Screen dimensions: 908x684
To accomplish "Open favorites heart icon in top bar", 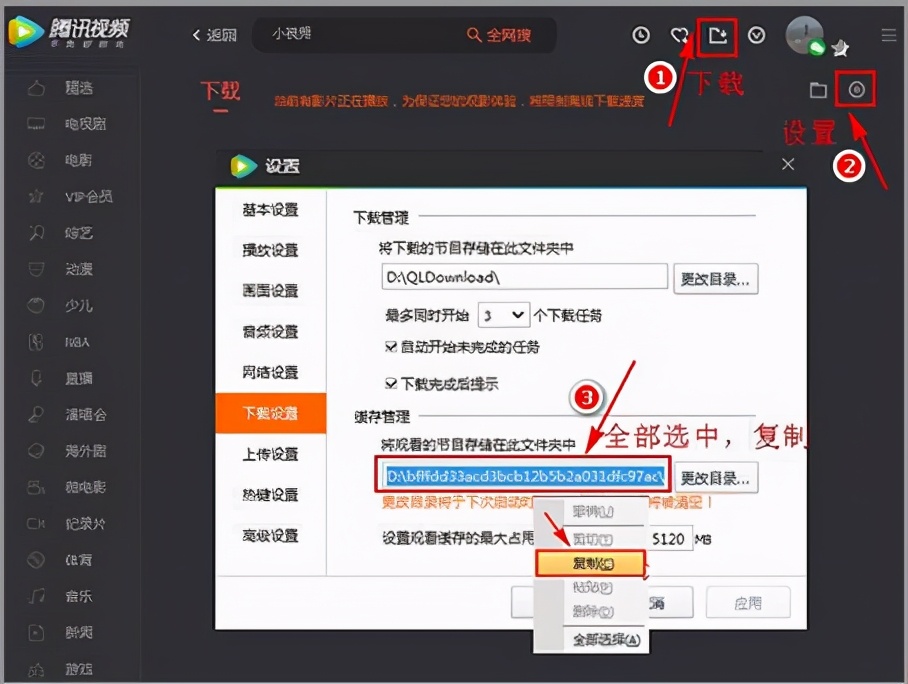I will coord(679,36).
